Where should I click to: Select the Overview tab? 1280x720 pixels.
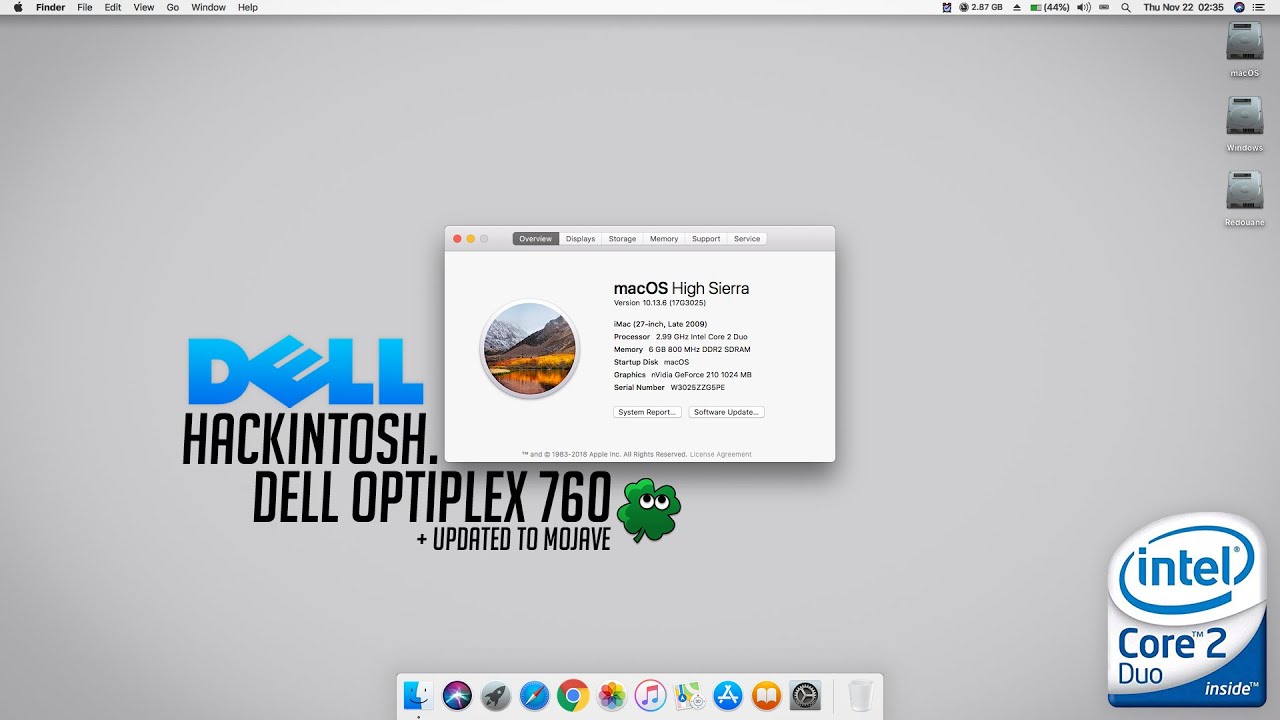pos(535,239)
